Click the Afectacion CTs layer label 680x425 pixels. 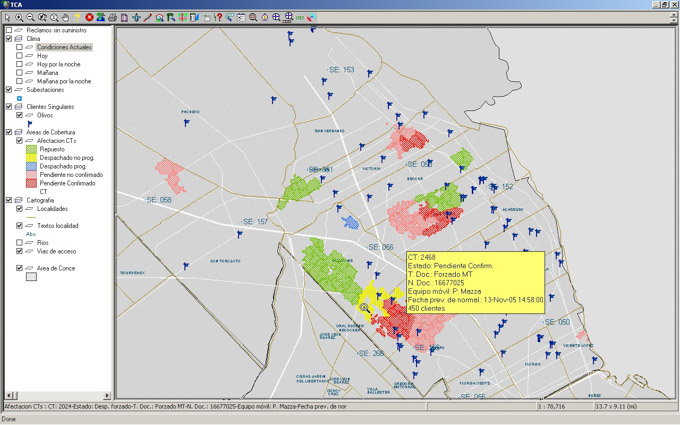(57, 141)
